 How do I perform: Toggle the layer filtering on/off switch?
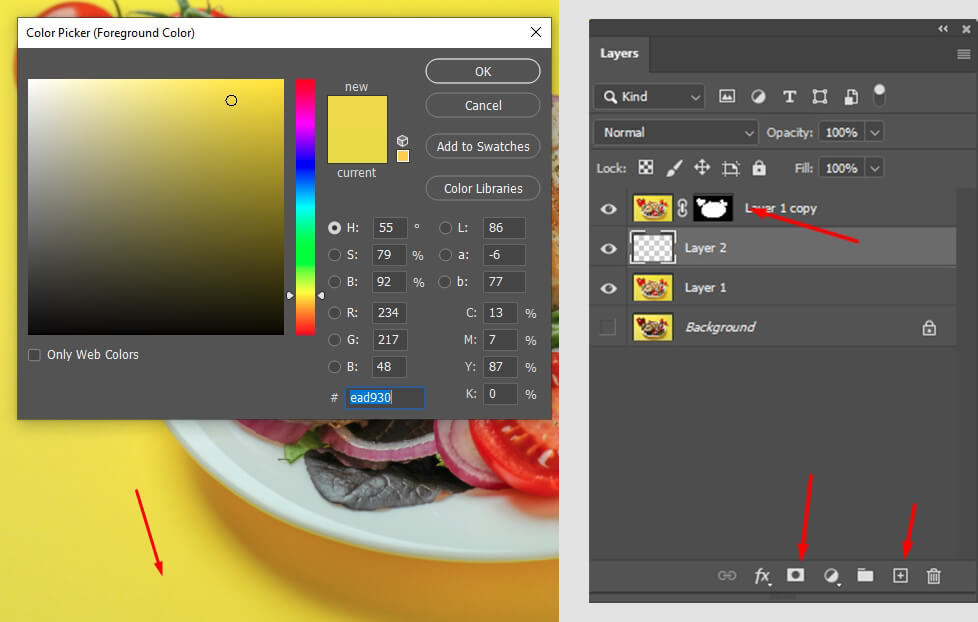click(879, 95)
